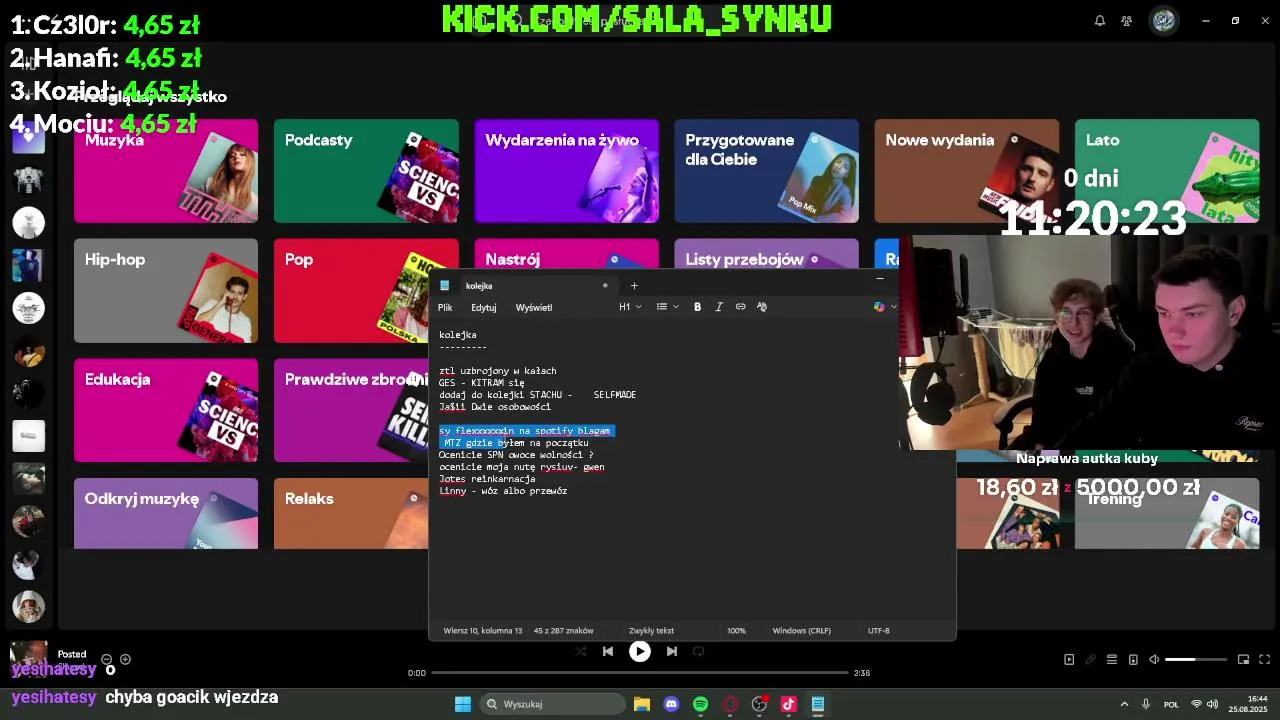1280x720 pixels.
Task: Click the Zwykły tekst status entry
Action: [x=651, y=631]
